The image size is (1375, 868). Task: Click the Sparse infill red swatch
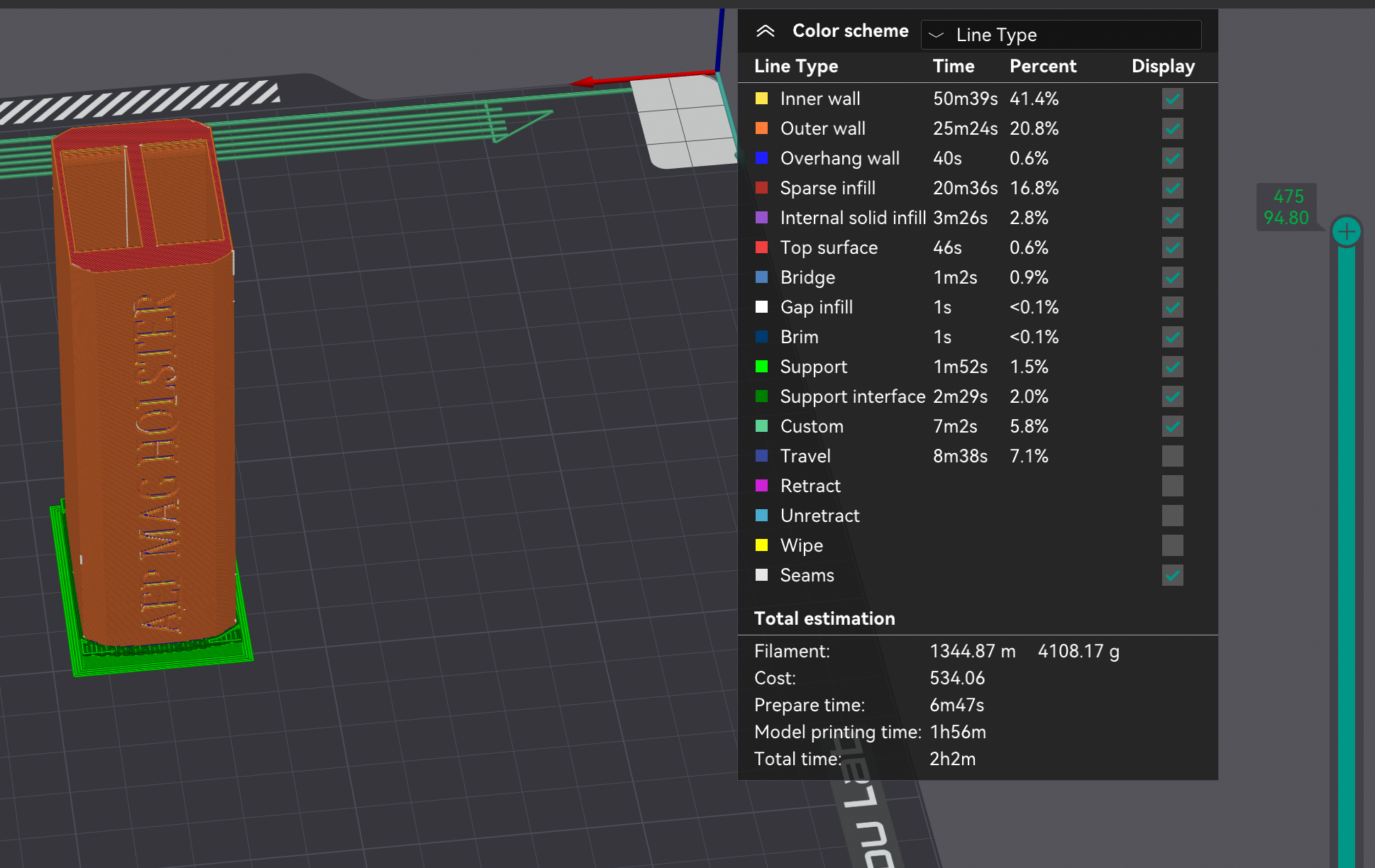pyautogui.click(x=762, y=188)
